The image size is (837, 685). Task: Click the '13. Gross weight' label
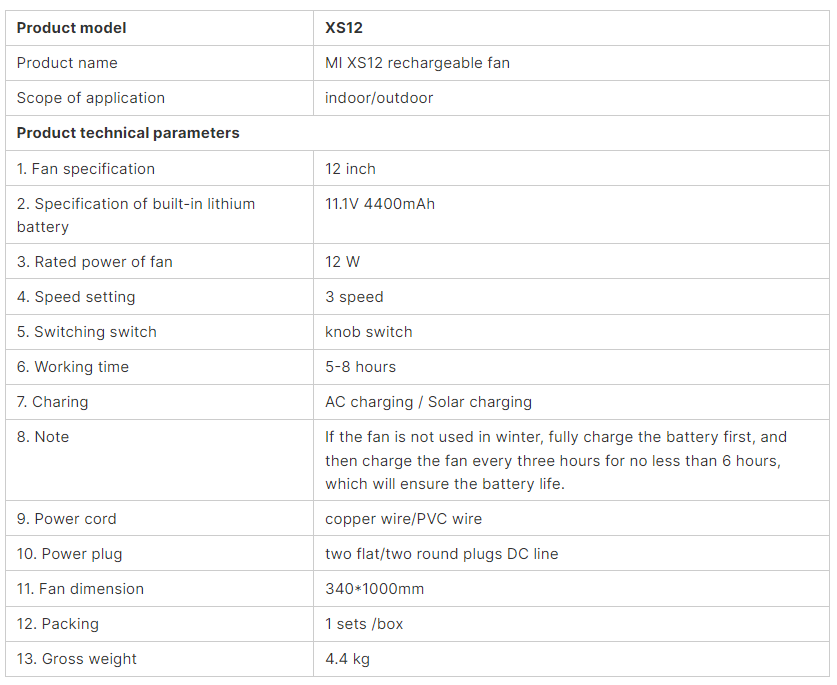76,659
